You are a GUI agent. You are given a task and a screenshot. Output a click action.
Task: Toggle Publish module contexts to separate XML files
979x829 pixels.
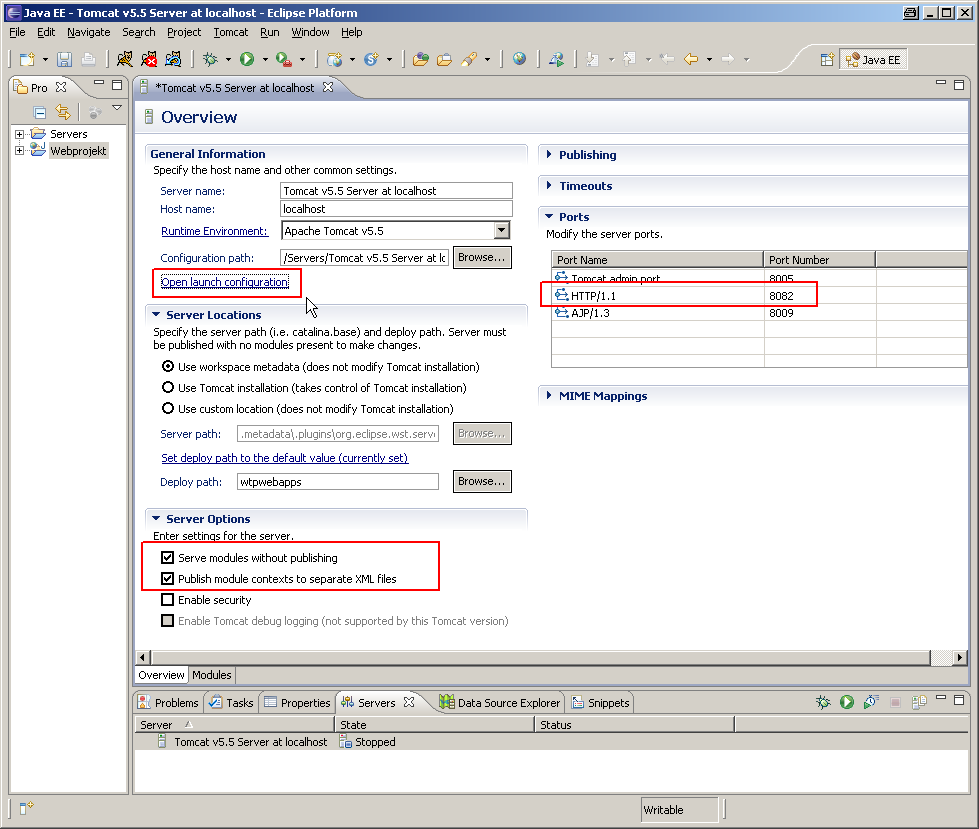click(x=167, y=579)
